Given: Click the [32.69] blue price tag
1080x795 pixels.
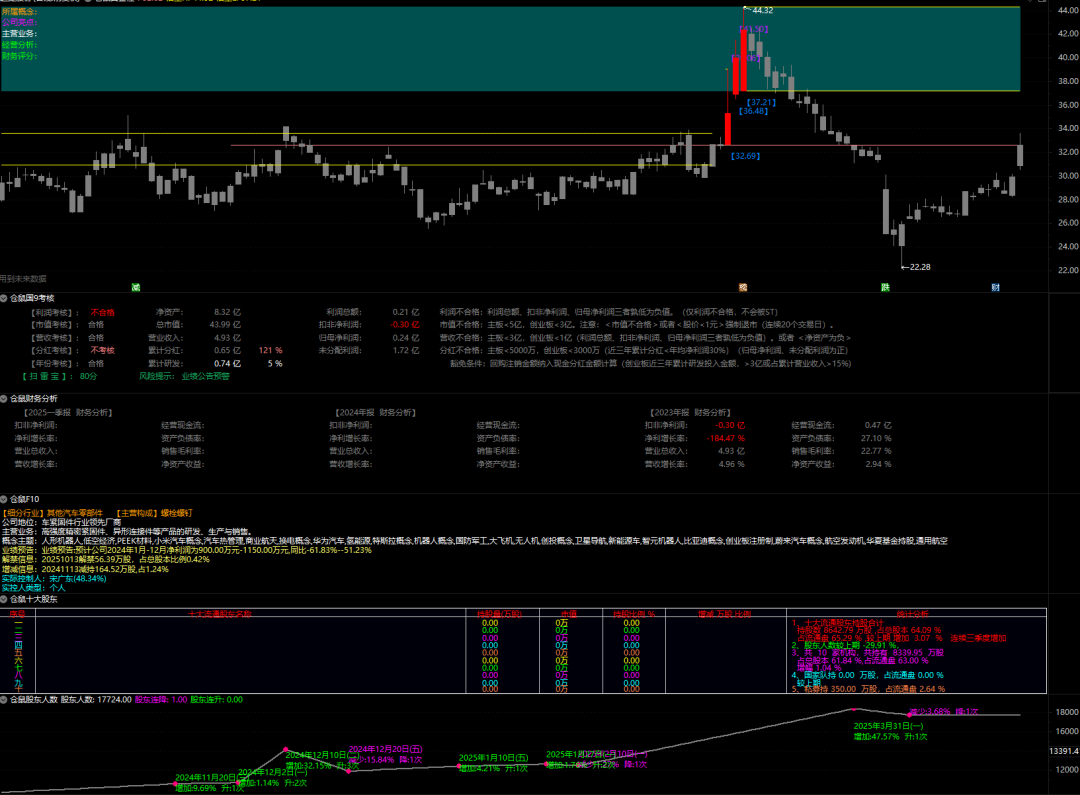Looking at the screenshot, I should tap(745, 156).
